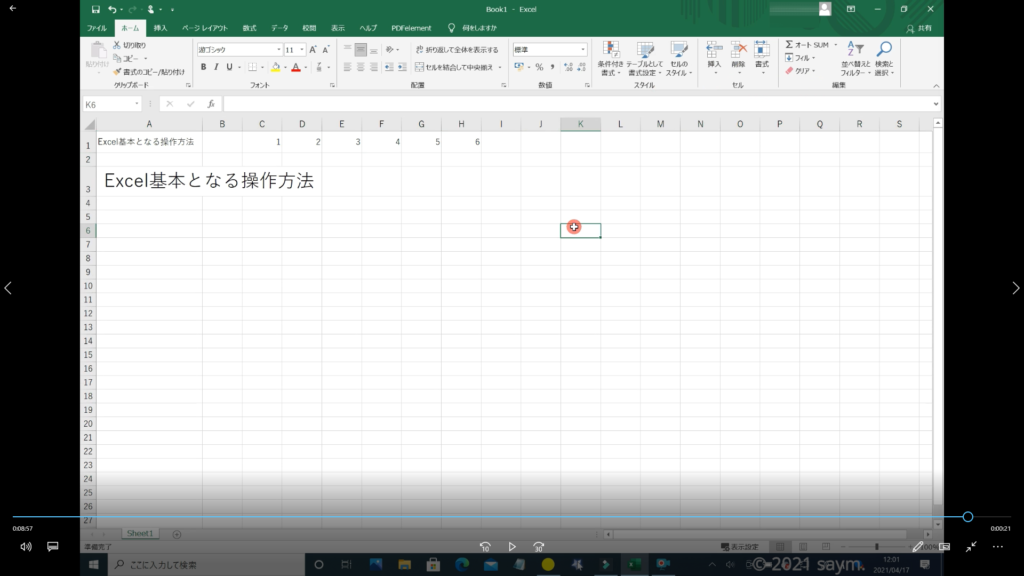Viewport: 1024px width, 576px height.
Task: Expand the font size dropdown
Action: tap(301, 49)
